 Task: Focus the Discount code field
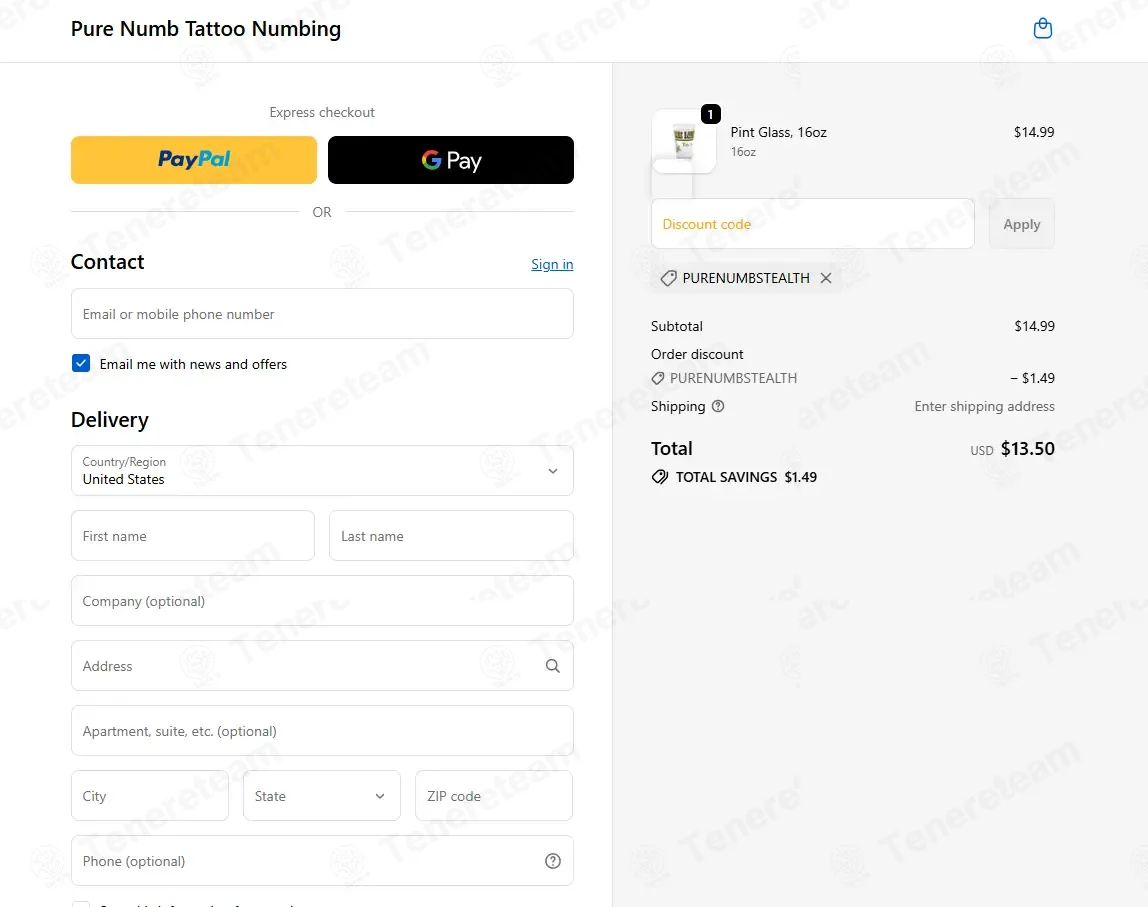813,224
